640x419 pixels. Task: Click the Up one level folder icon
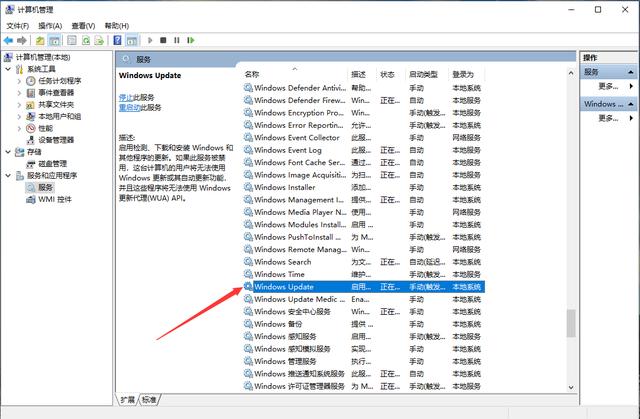click(40, 40)
